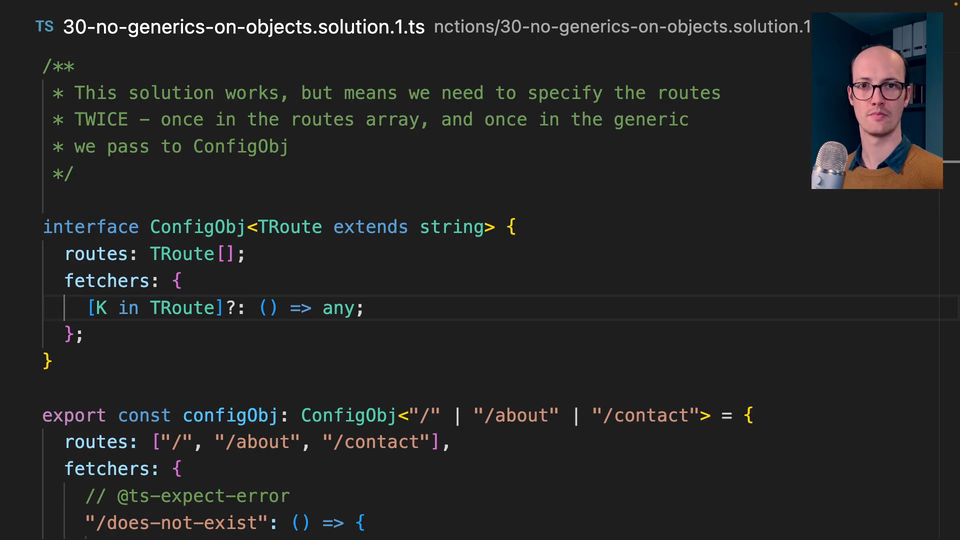
Task: Click the 'export' keyword
Action: [x=74, y=415]
